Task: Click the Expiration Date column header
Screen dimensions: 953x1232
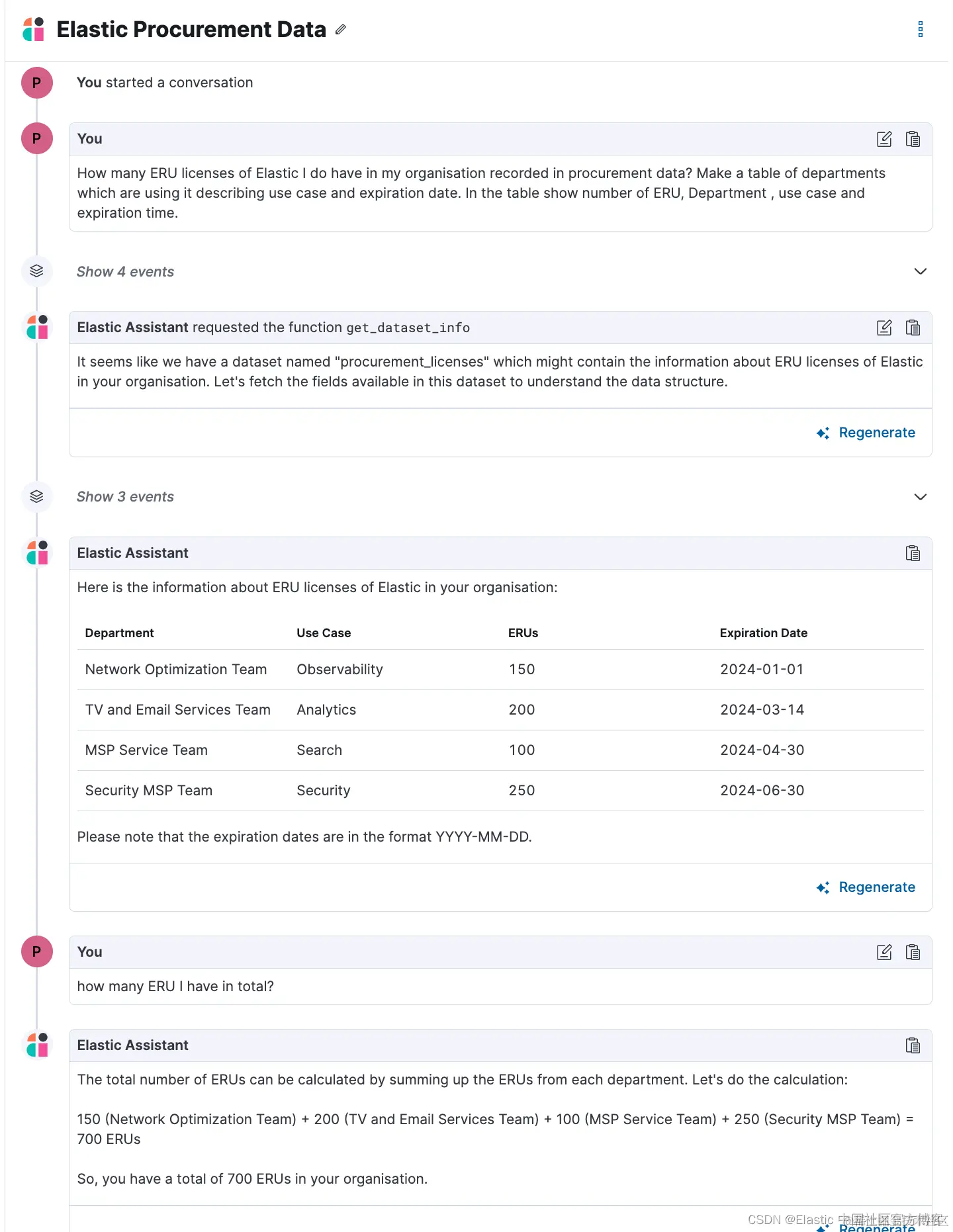Action: pyautogui.click(x=763, y=633)
